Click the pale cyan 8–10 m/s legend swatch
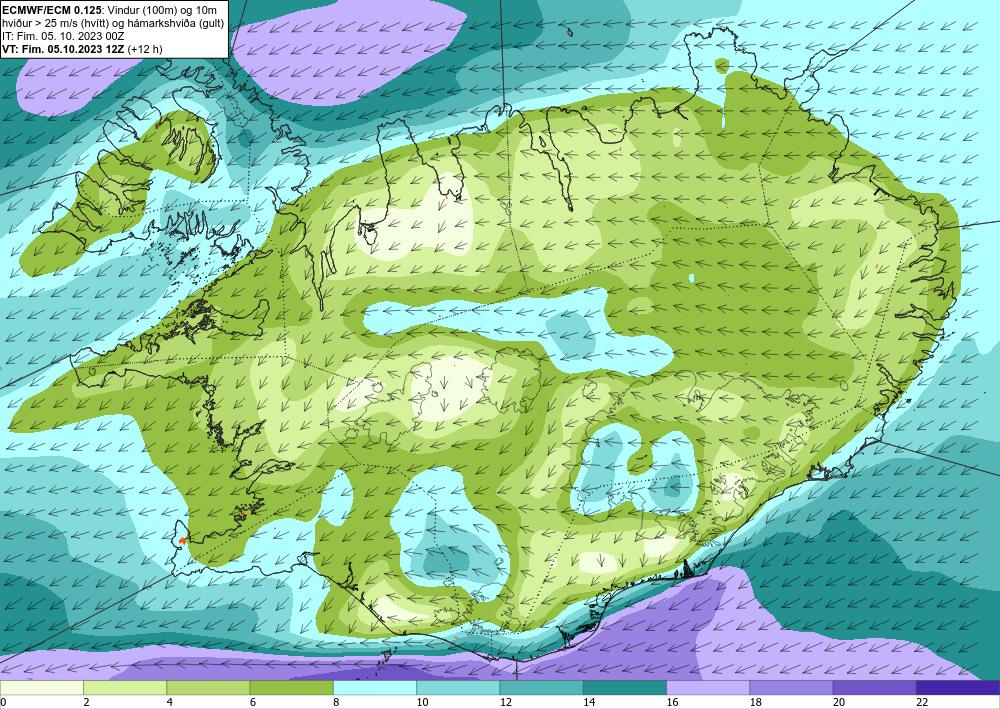 [375, 688]
